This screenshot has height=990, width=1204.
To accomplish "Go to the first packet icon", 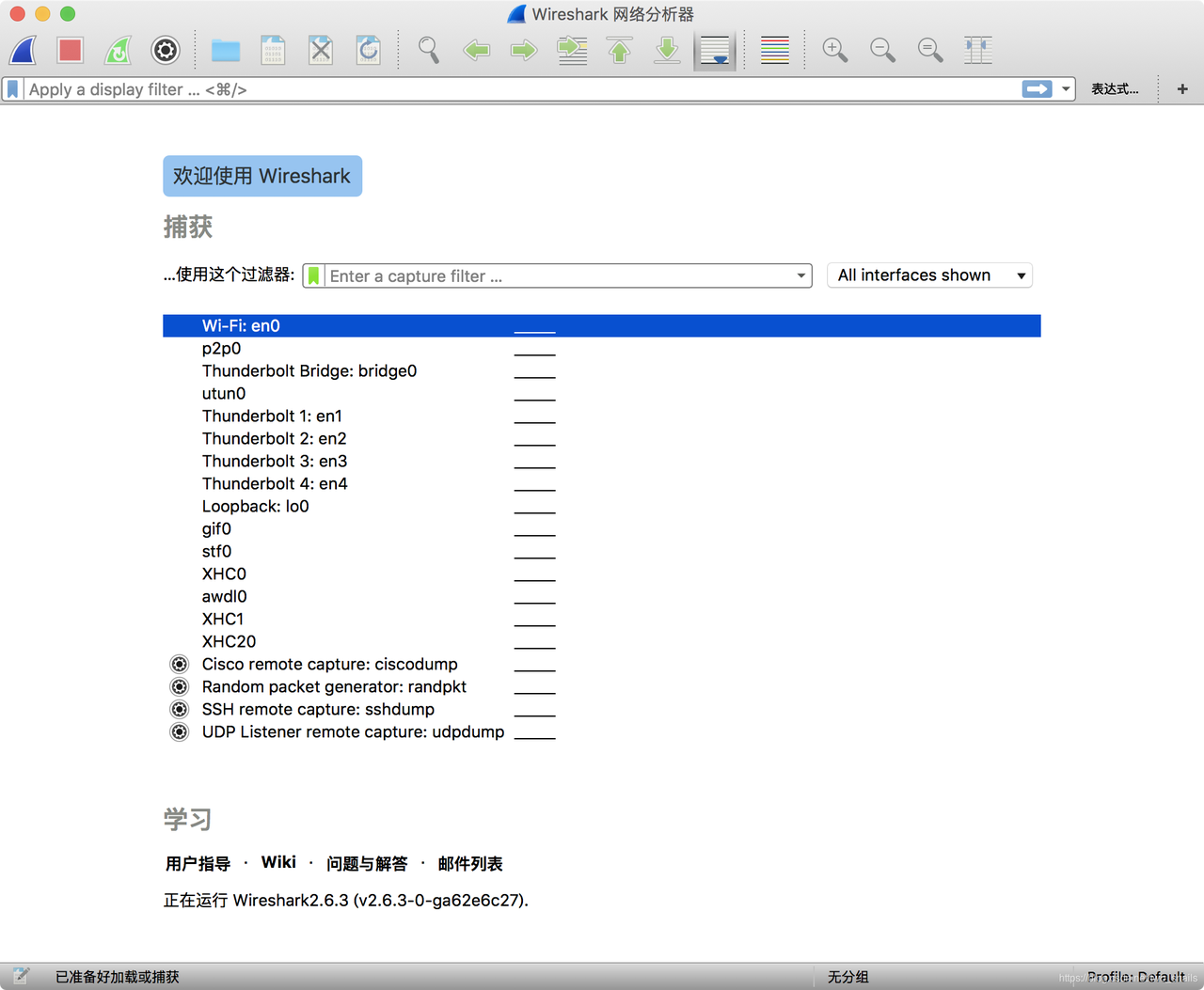I will [x=620, y=50].
